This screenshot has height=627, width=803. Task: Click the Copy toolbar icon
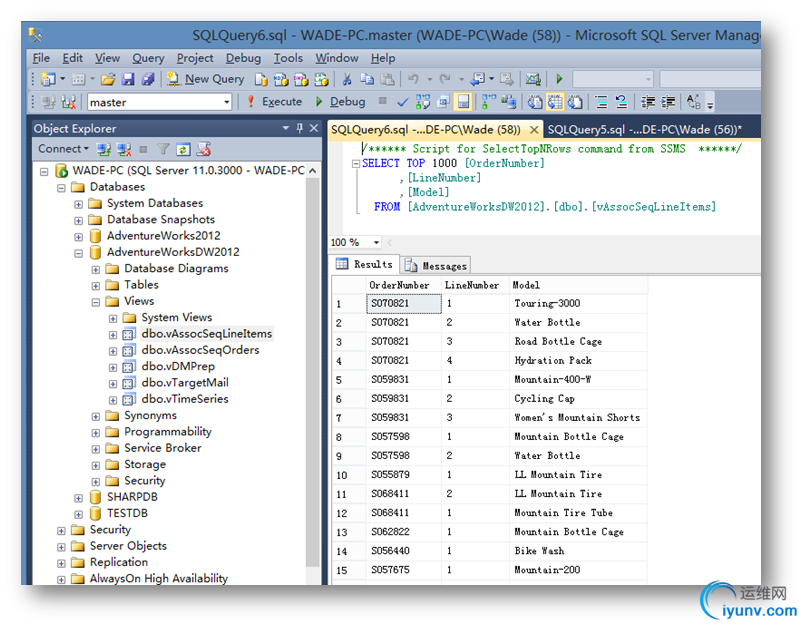click(367, 79)
